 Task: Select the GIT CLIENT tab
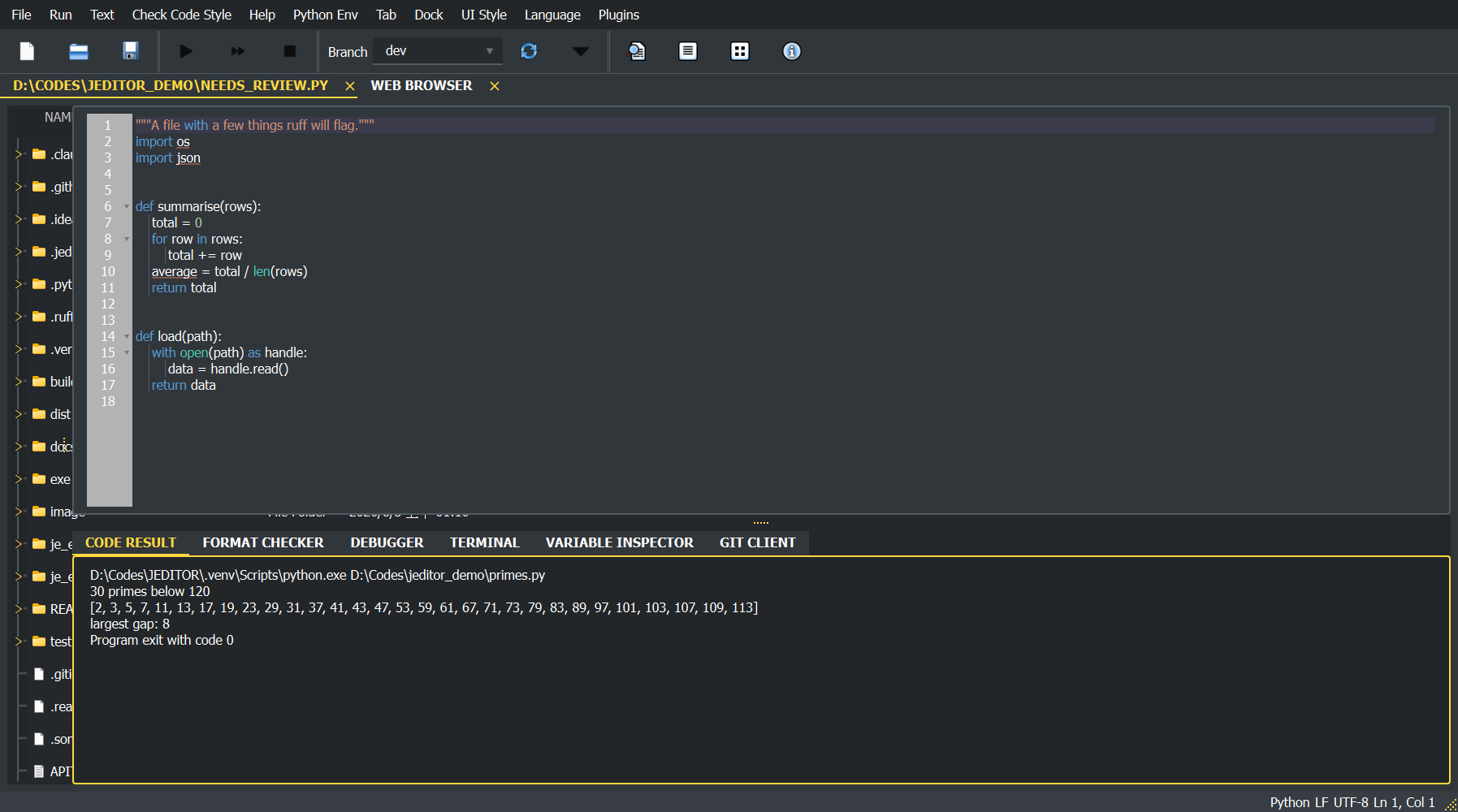coord(758,542)
